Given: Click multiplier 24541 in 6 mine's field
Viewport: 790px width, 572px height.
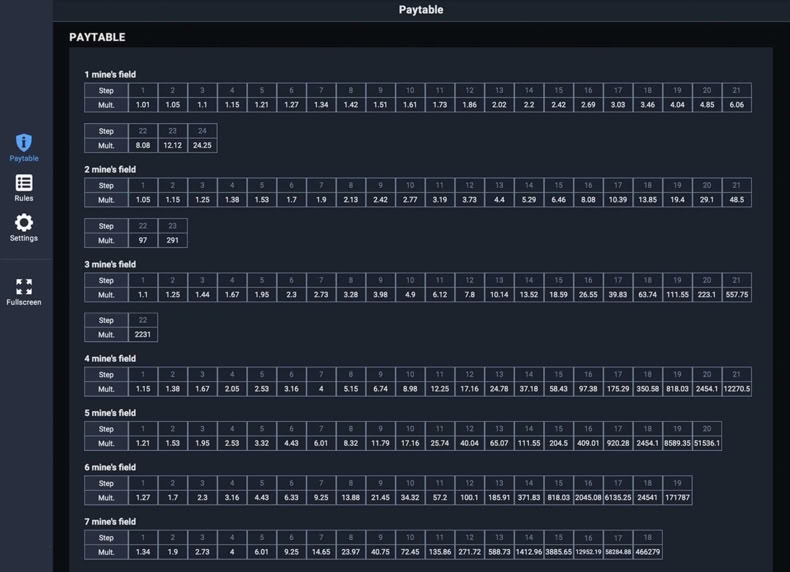Looking at the screenshot, I should point(647,498).
